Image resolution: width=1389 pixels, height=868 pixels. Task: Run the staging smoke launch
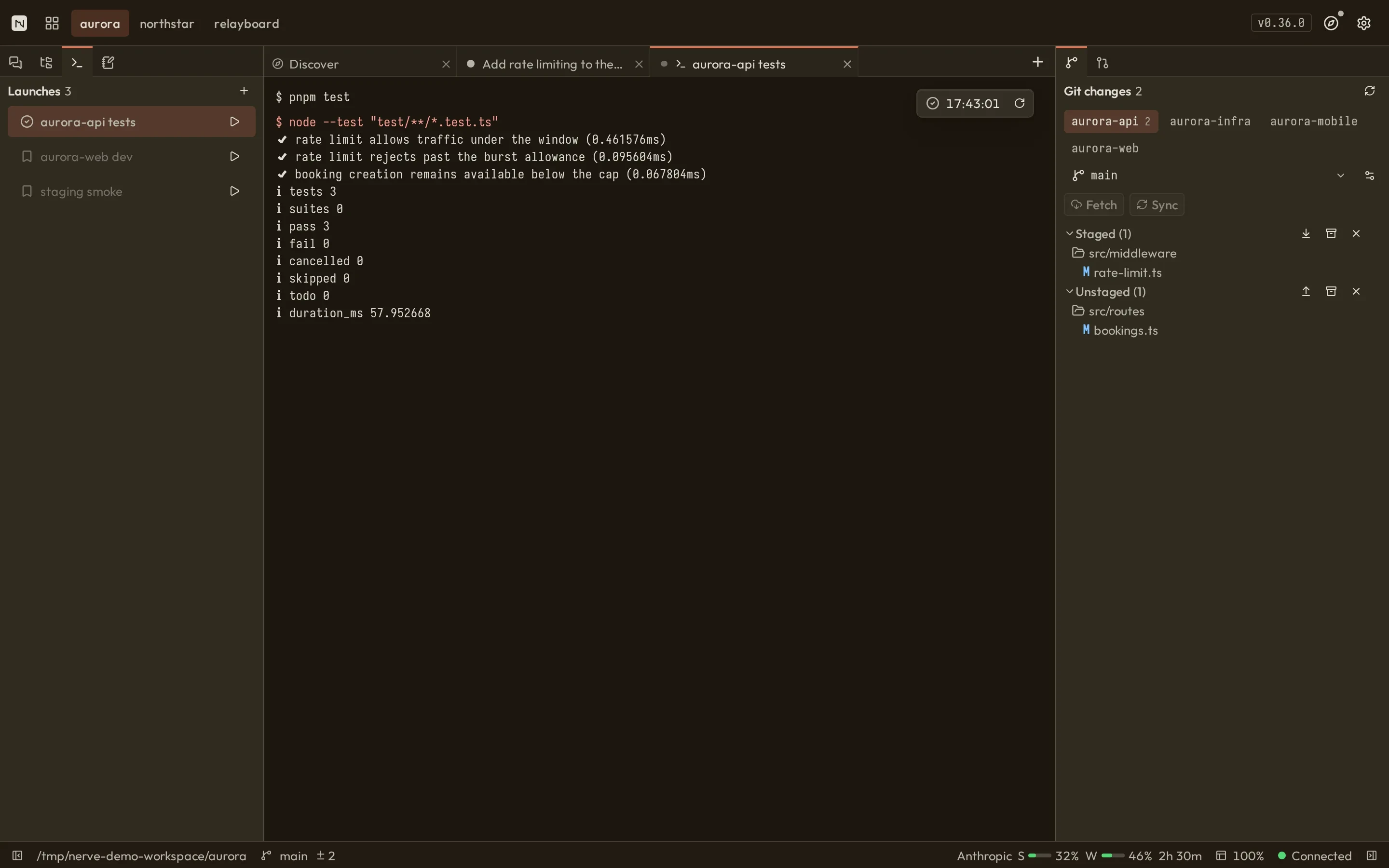point(234,191)
